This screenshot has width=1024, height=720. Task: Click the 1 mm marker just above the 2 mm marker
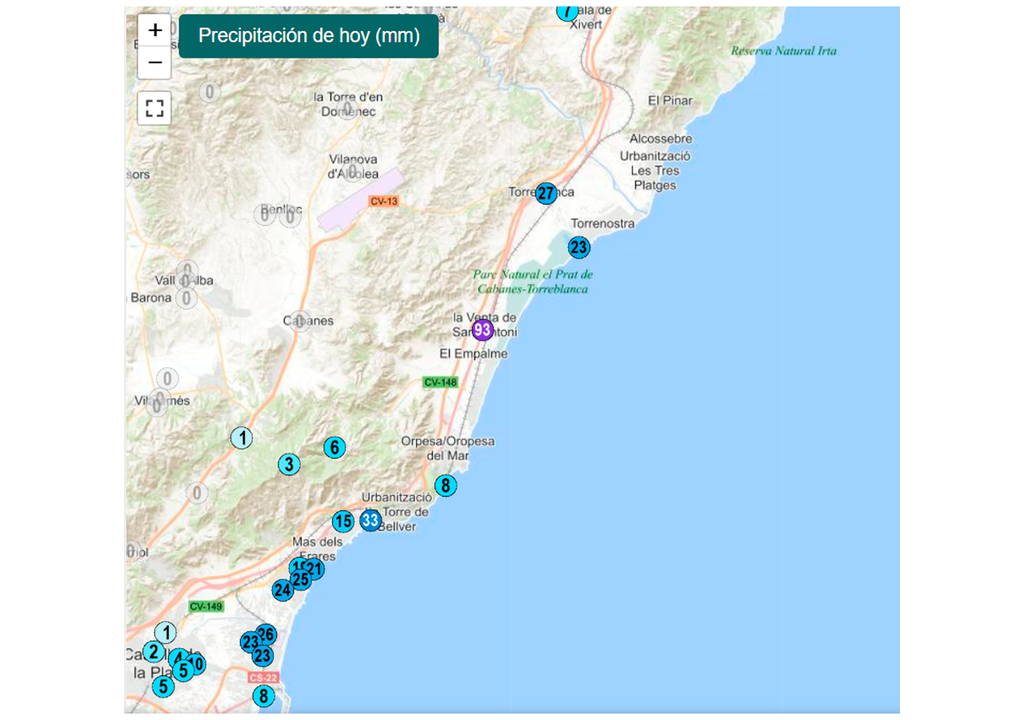point(166,632)
